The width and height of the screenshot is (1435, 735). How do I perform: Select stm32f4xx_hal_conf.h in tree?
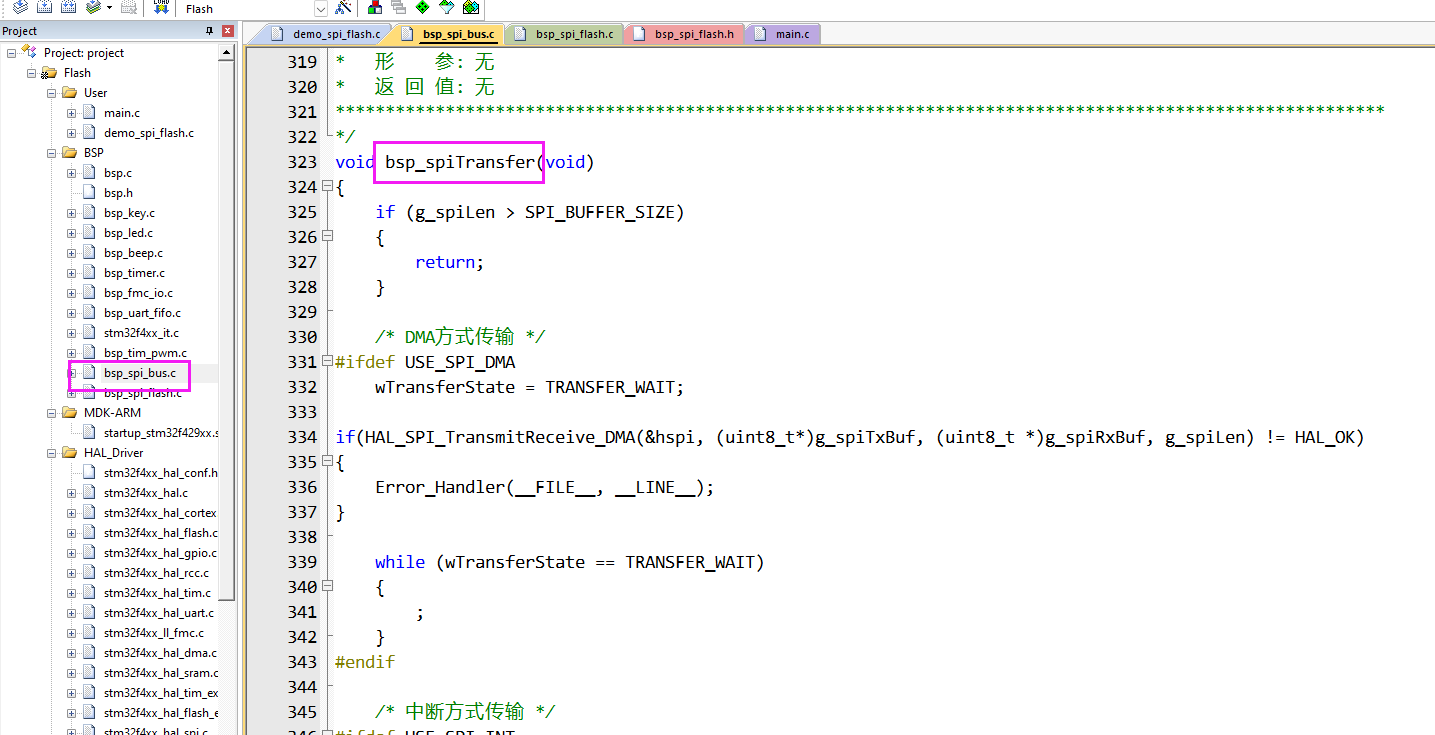(160, 472)
